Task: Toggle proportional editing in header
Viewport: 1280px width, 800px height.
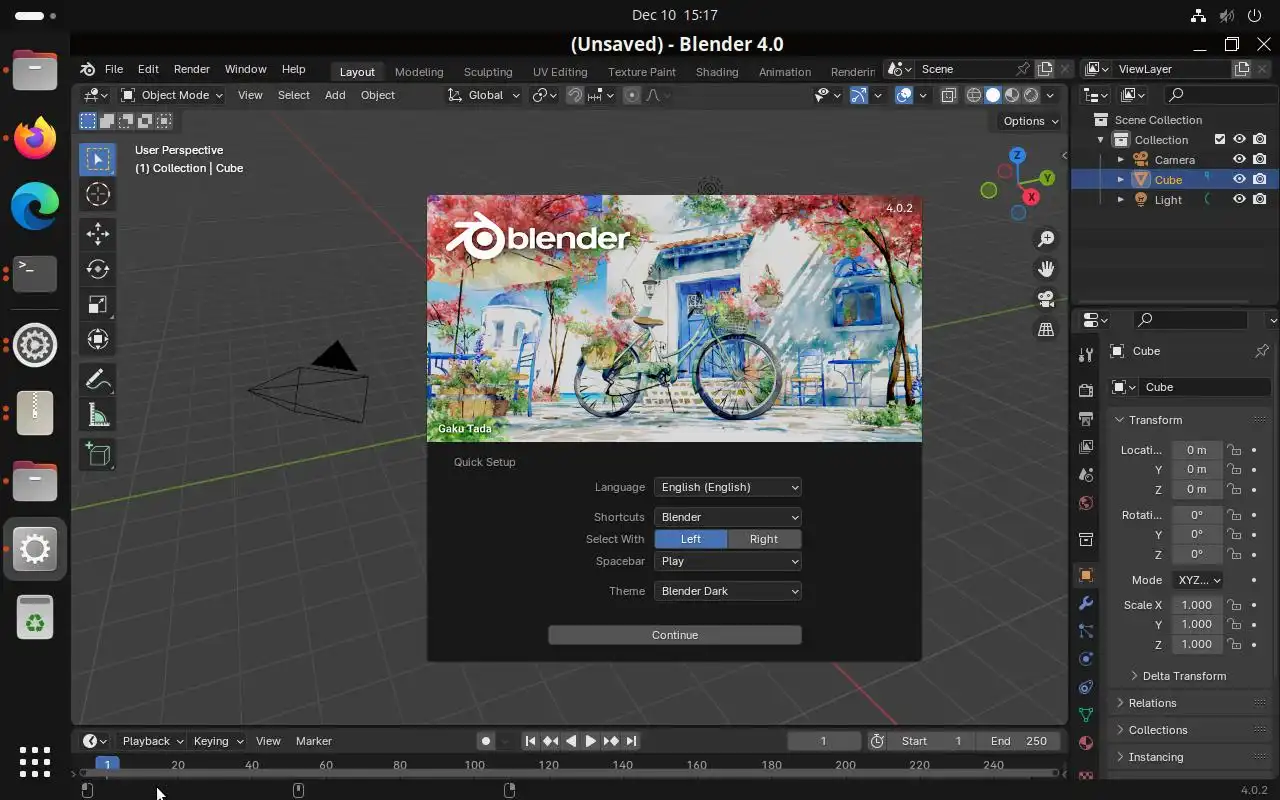Action: tap(632, 95)
